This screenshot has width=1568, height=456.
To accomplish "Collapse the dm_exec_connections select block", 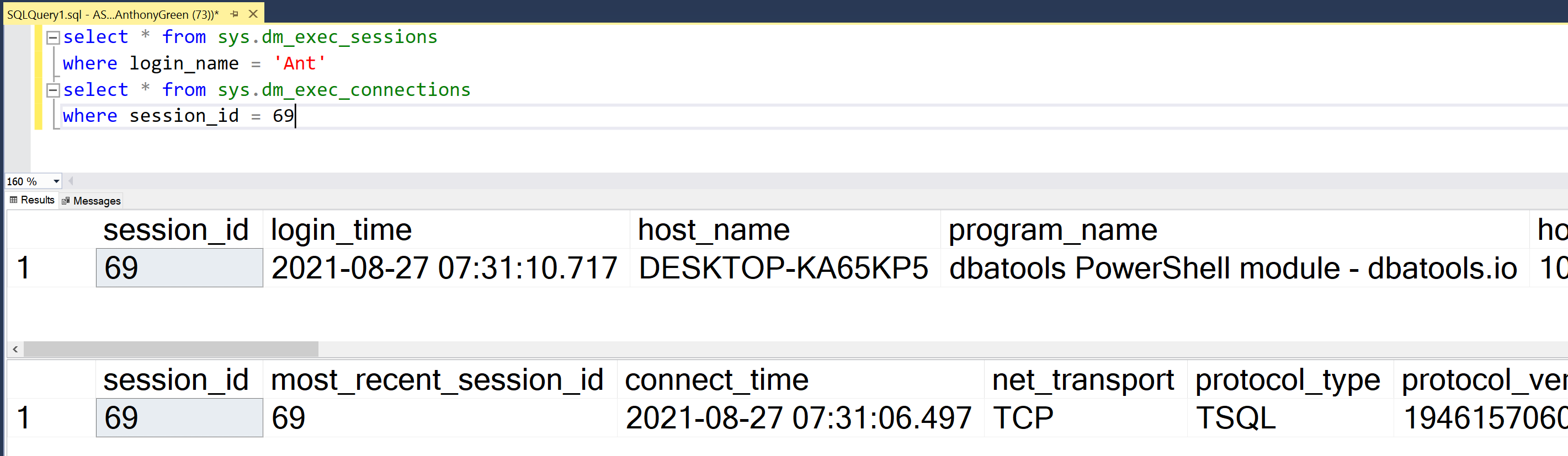I will click(54, 90).
